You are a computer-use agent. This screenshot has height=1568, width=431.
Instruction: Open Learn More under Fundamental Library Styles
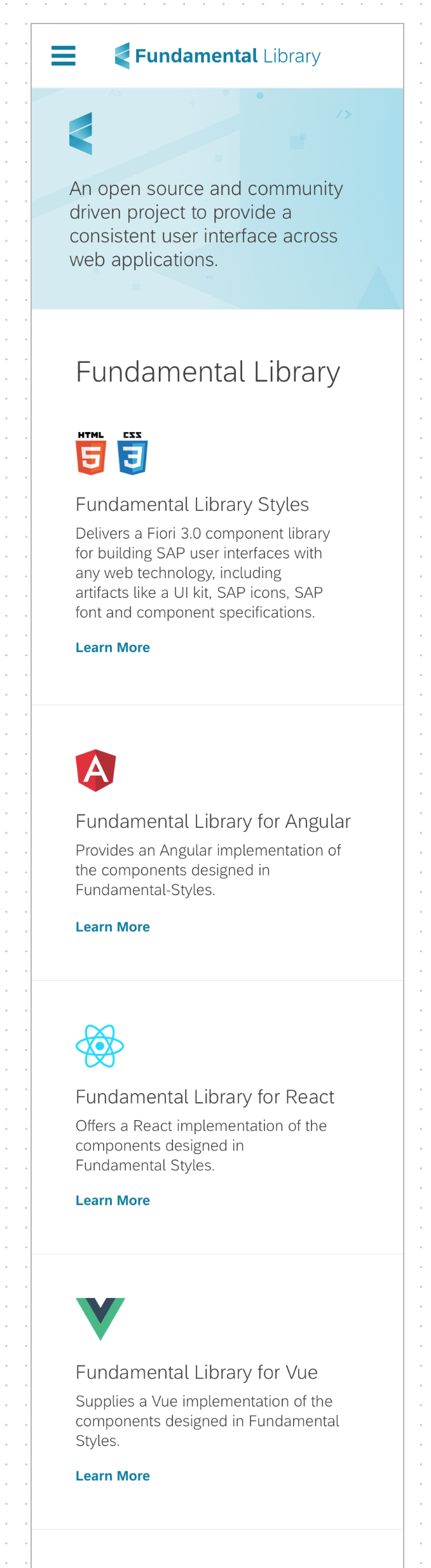(x=113, y=647)
